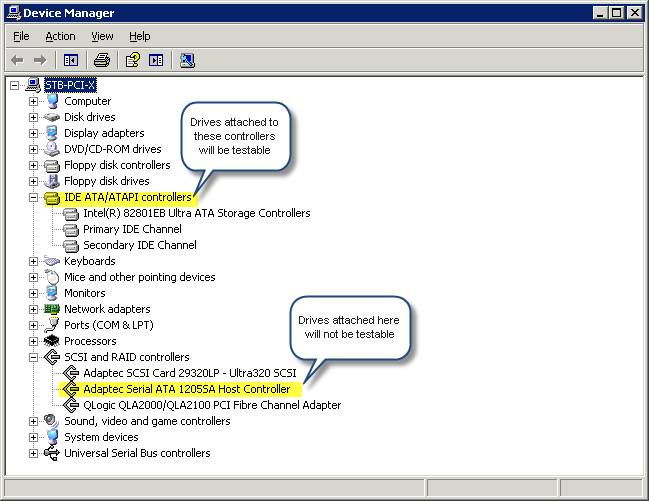Select Primary IDE Channel entry
This screenshot has height=501, width=649.
[132, 229]
